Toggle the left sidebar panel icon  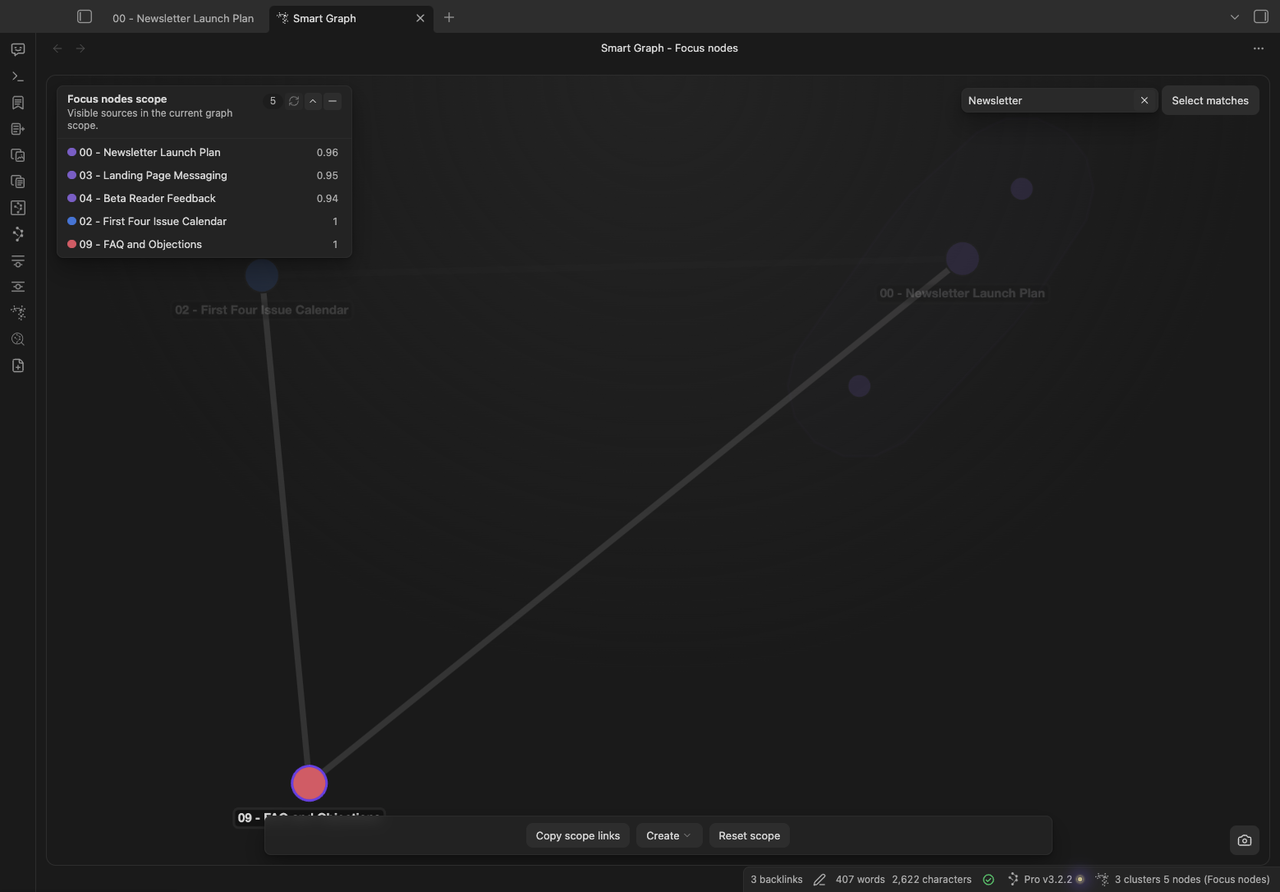click(85, 17)
